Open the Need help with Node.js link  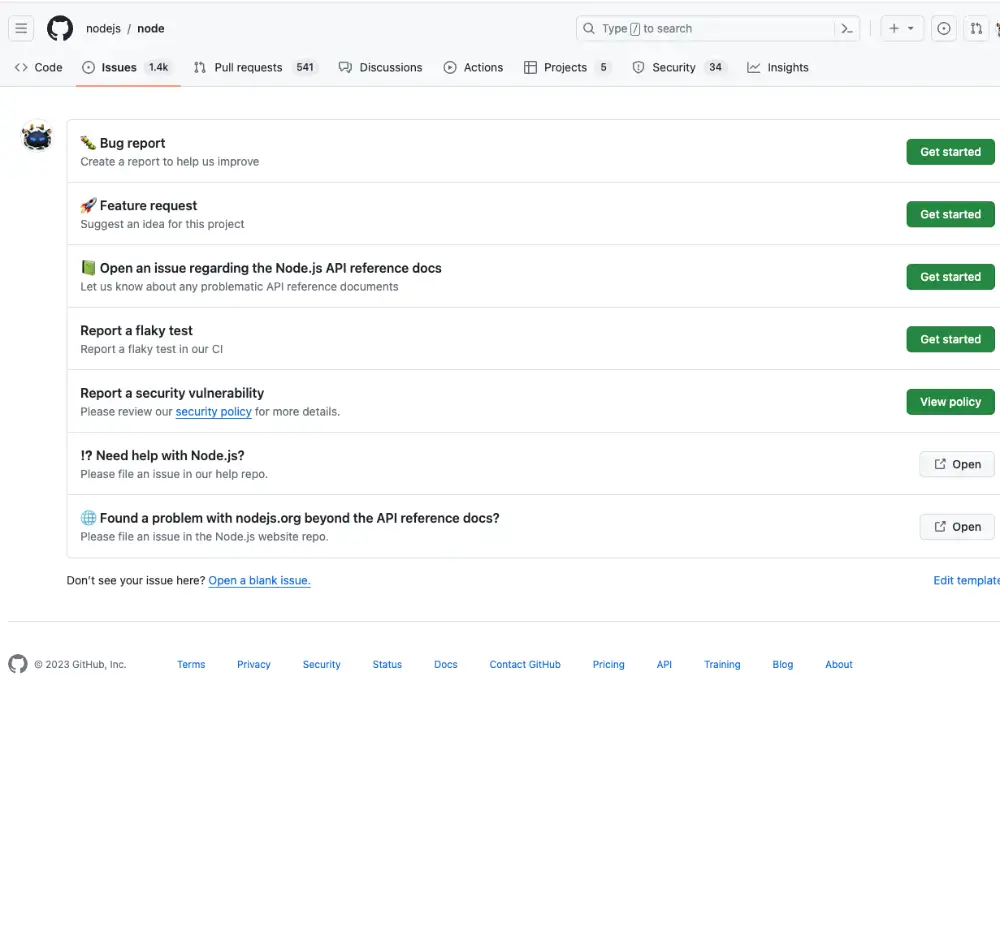pos(957,464)
